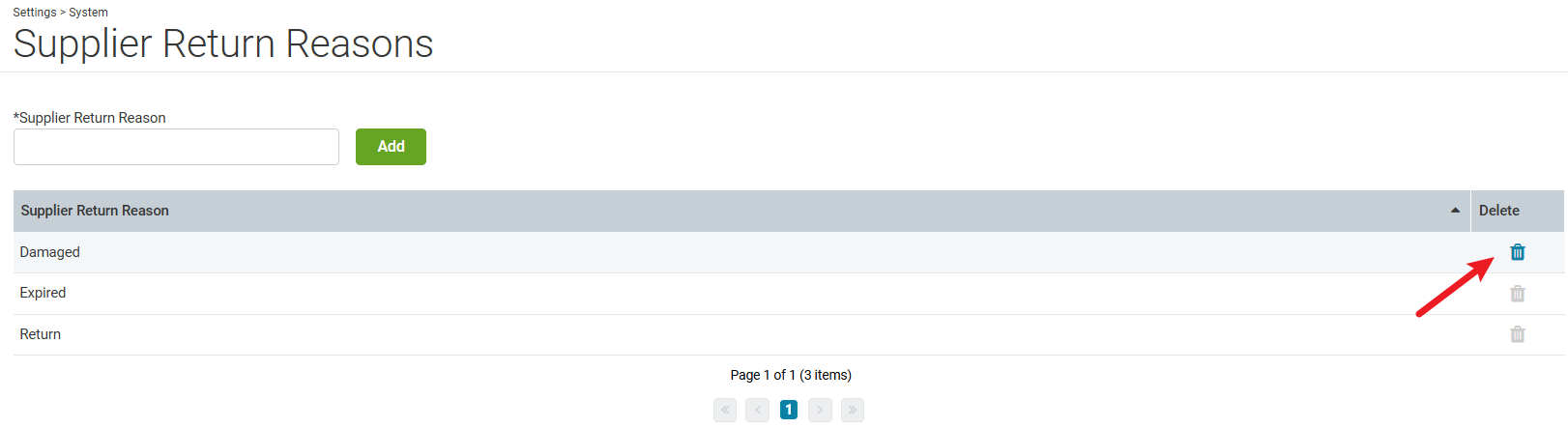Select page 1 in pagination
The image size is (1568, 428).
[x=789, y=410]
